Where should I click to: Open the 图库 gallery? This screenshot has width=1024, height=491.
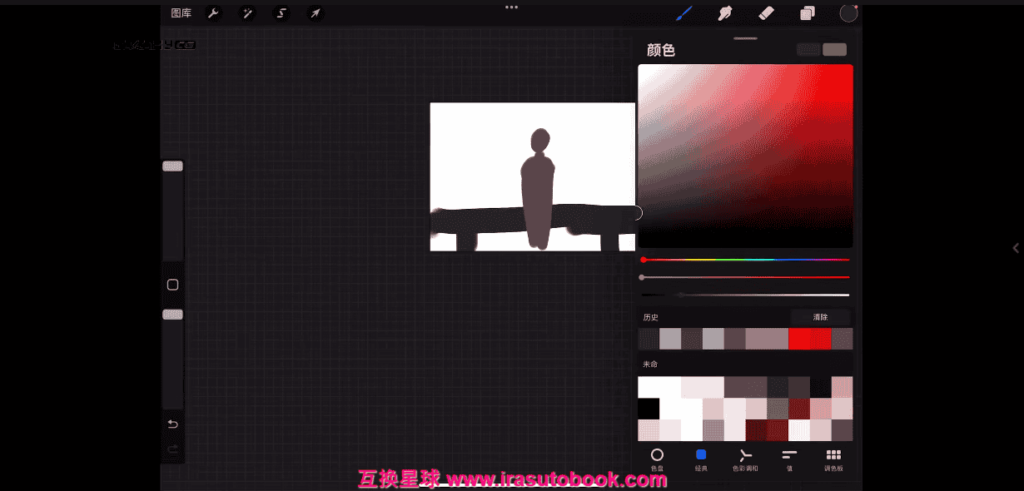pyautogui.click(x=181, y=13)
